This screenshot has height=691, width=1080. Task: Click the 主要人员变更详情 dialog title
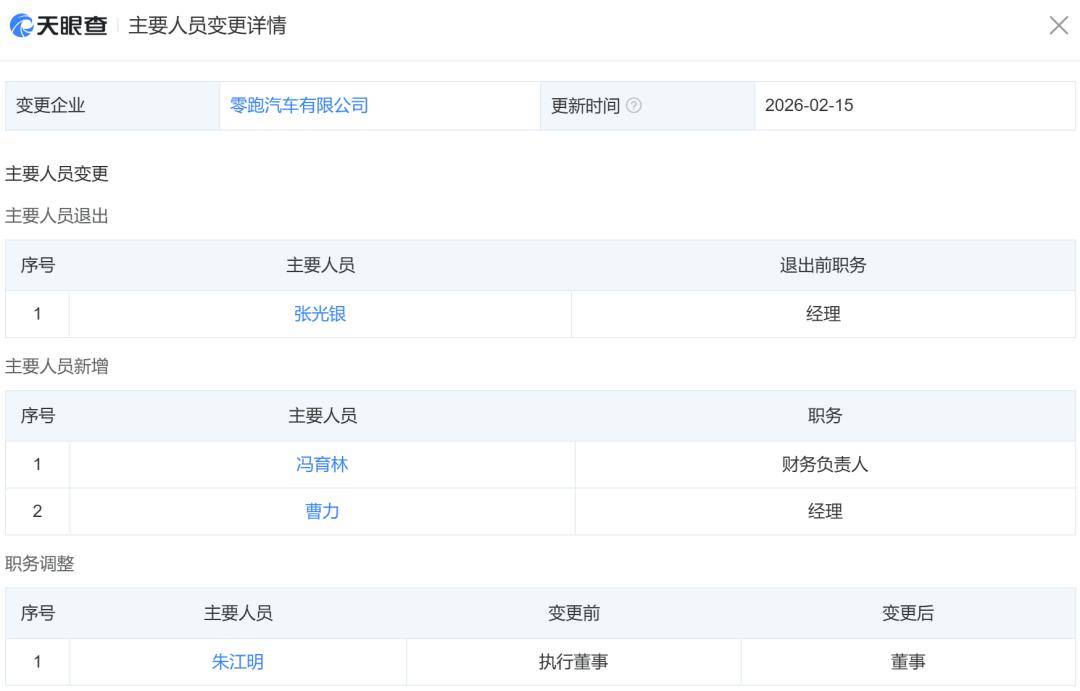[x=207, y=27]
